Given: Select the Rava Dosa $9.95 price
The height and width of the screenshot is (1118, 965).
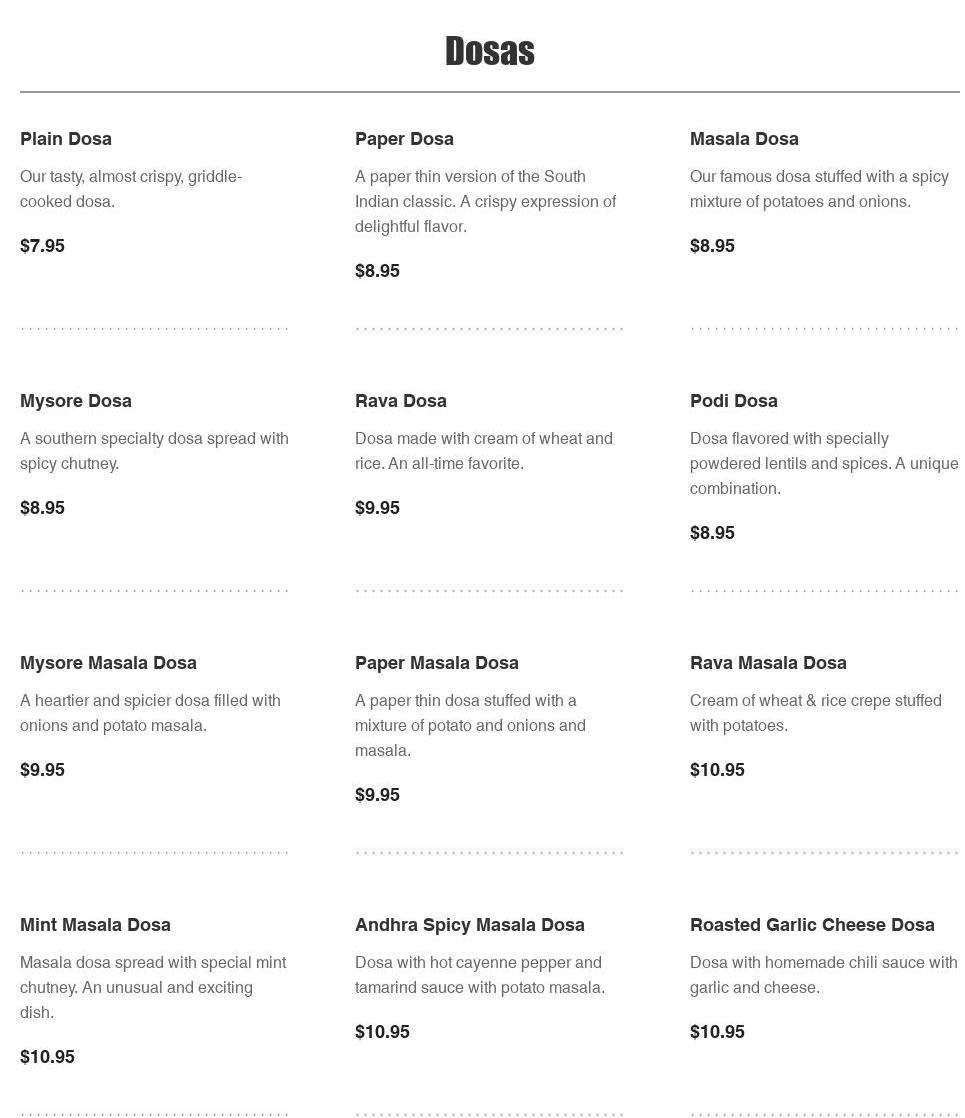Looking at the screenshot, I should coord(377,508).
